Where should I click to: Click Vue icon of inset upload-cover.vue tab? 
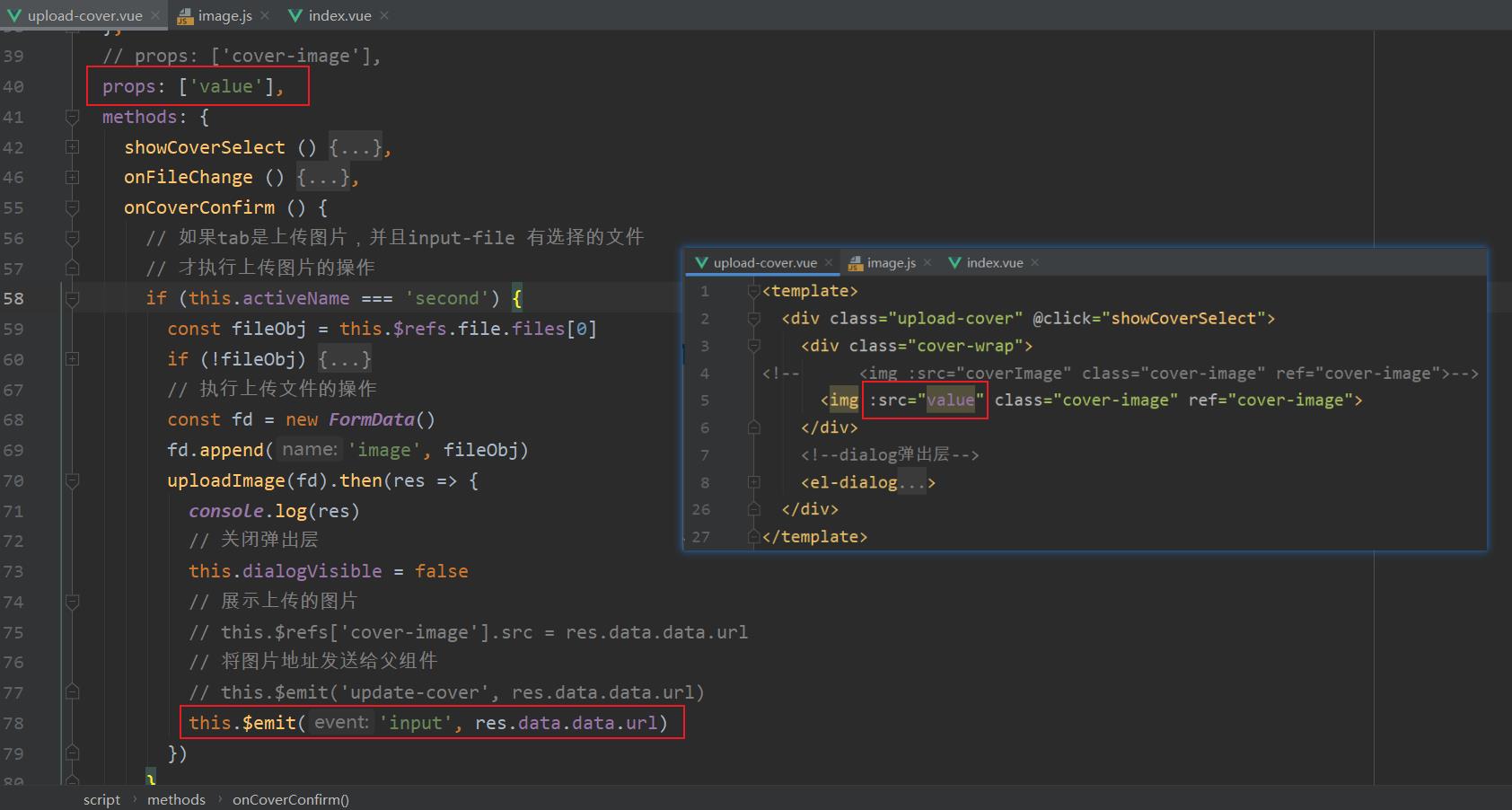(702, 262)
